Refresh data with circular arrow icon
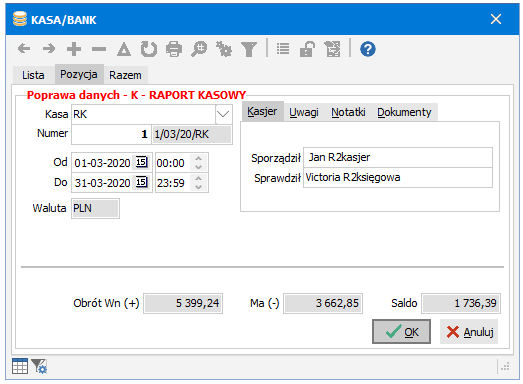The width and height of the screenshot is (523, 384). [149, 49]
